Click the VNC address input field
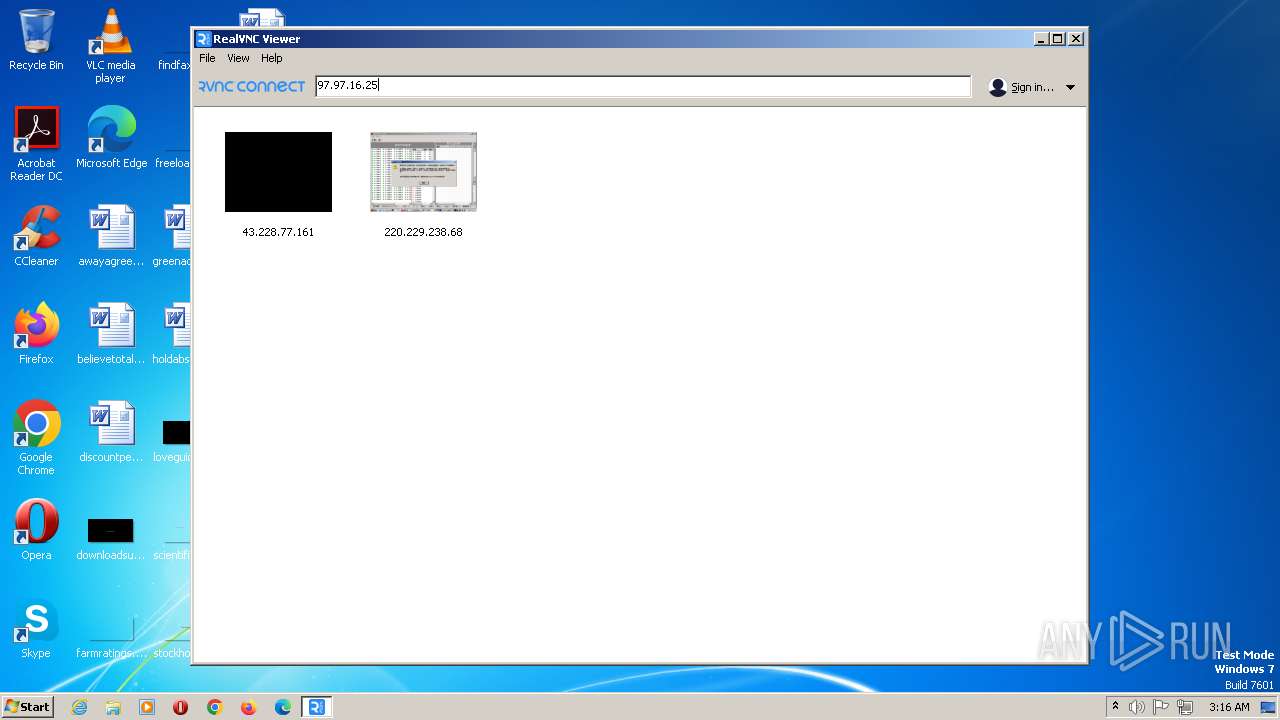 coord(642,86)
